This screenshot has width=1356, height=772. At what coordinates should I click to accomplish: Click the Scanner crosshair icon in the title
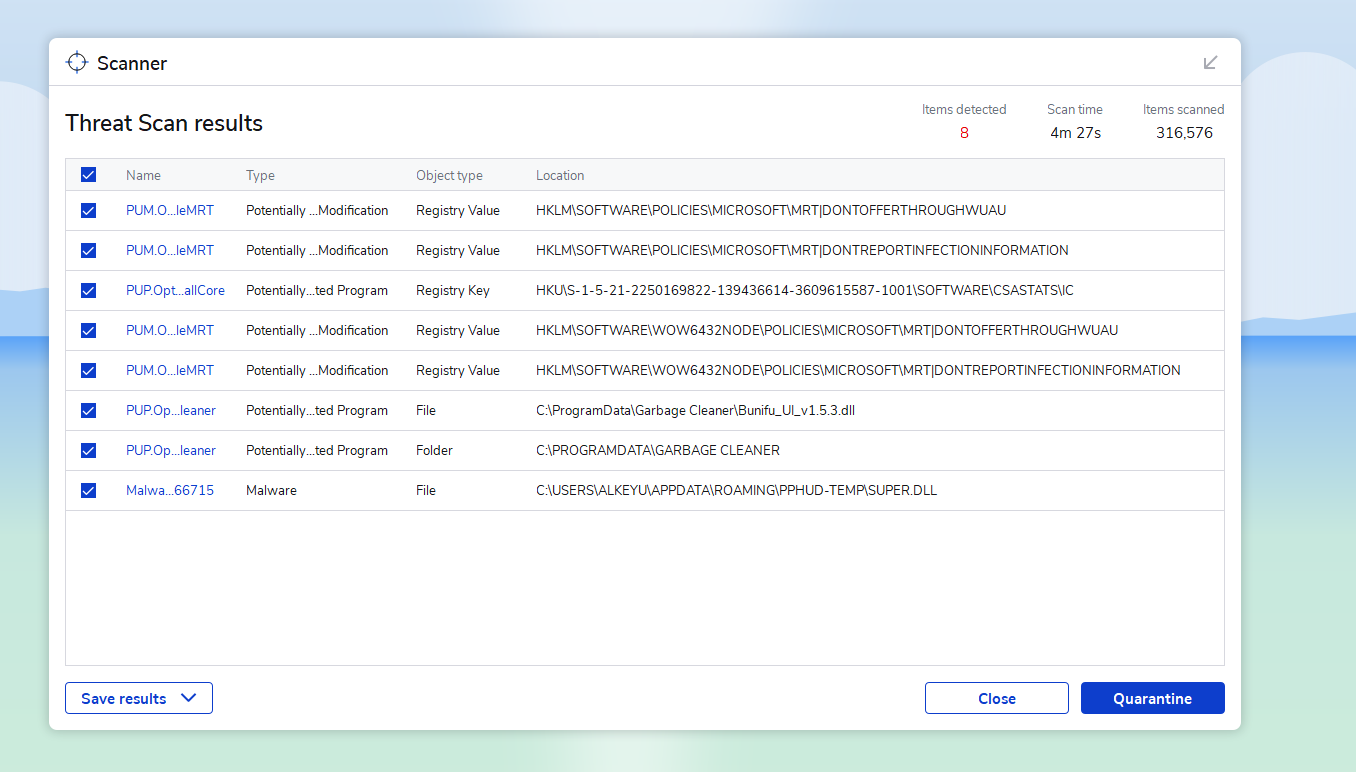pos(77,62)
